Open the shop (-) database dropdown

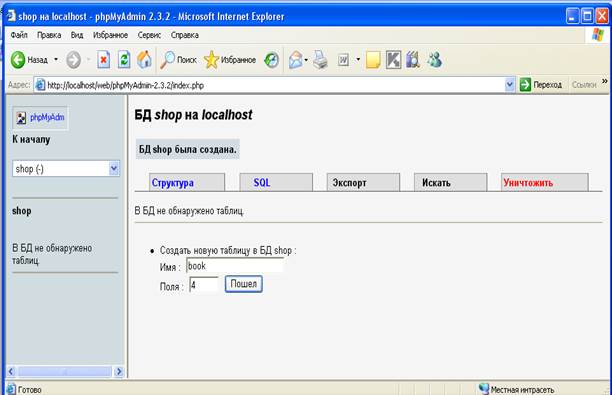click(x=114, y=169)
